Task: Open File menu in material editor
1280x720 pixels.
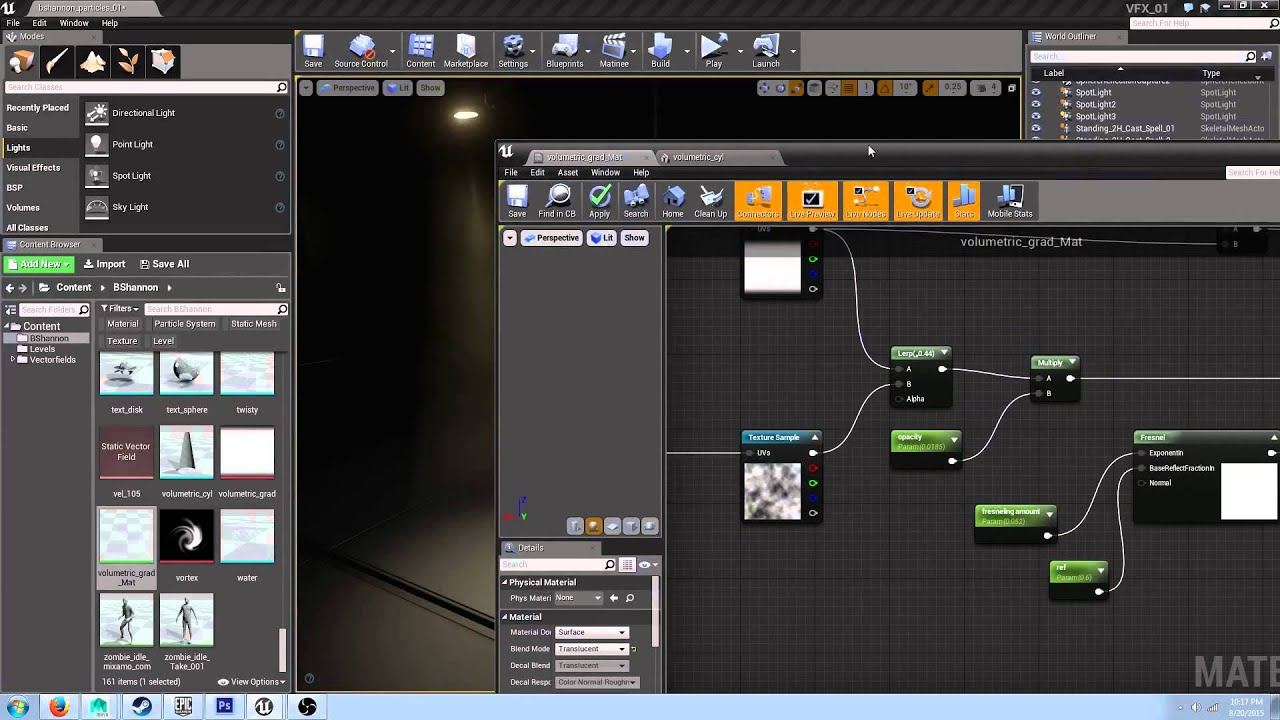Action: [x=511, y=172]
